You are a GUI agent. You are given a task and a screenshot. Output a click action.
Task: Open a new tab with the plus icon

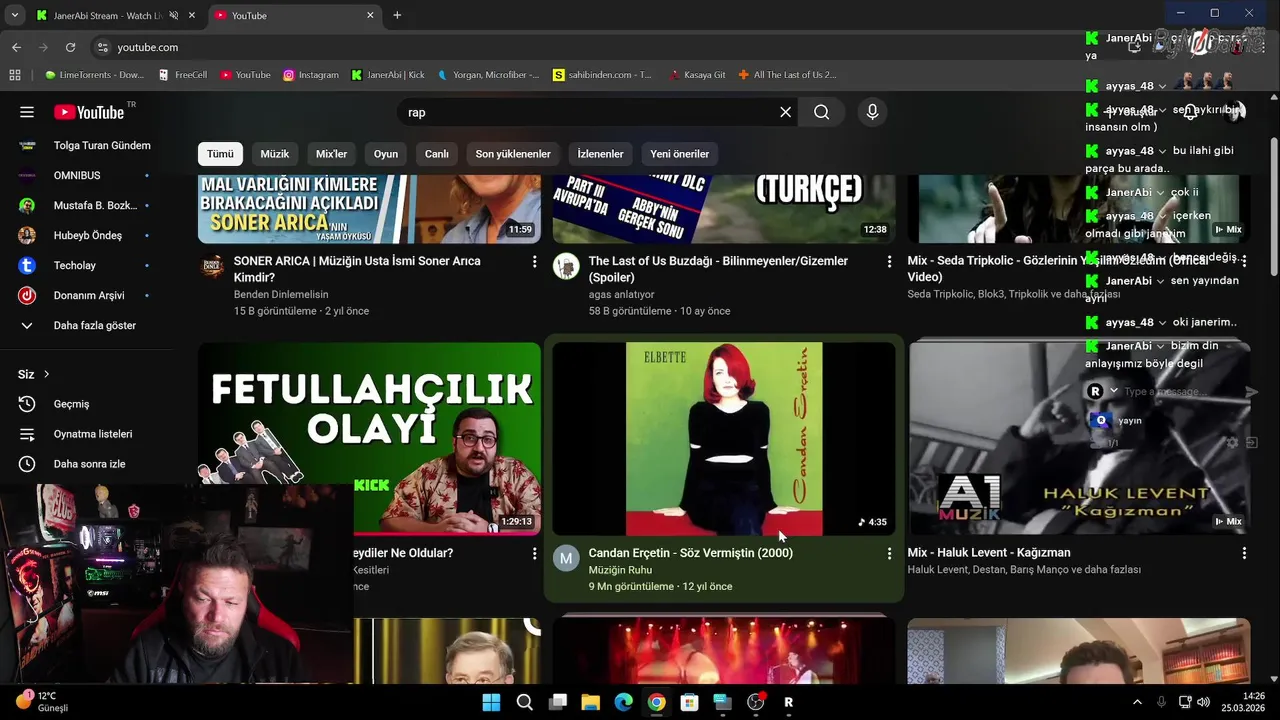click(397, 15)
